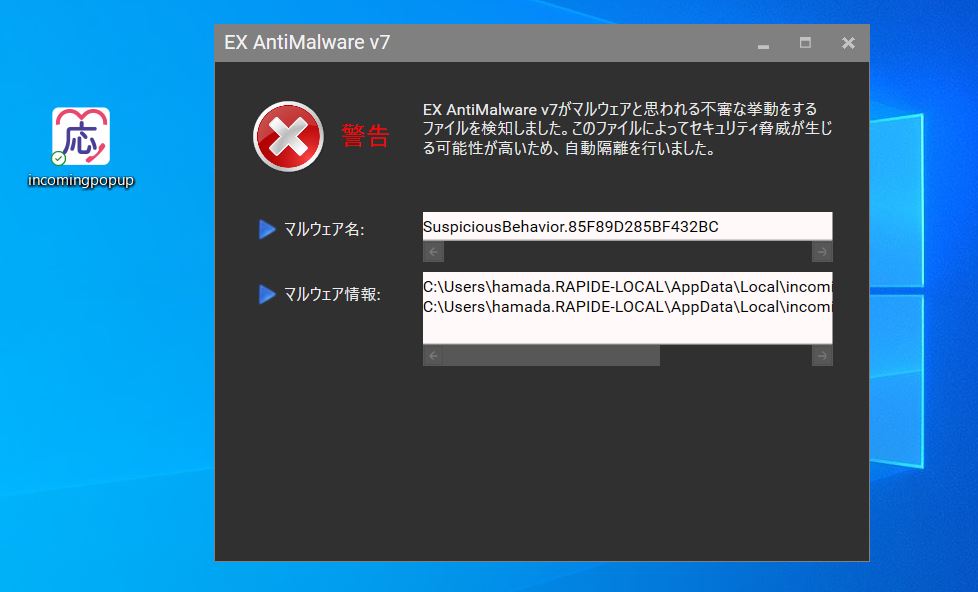Viewport: 978px width, 592px height.
Task: Click the quarantine warning message paragraph
Action: point(627,129)
